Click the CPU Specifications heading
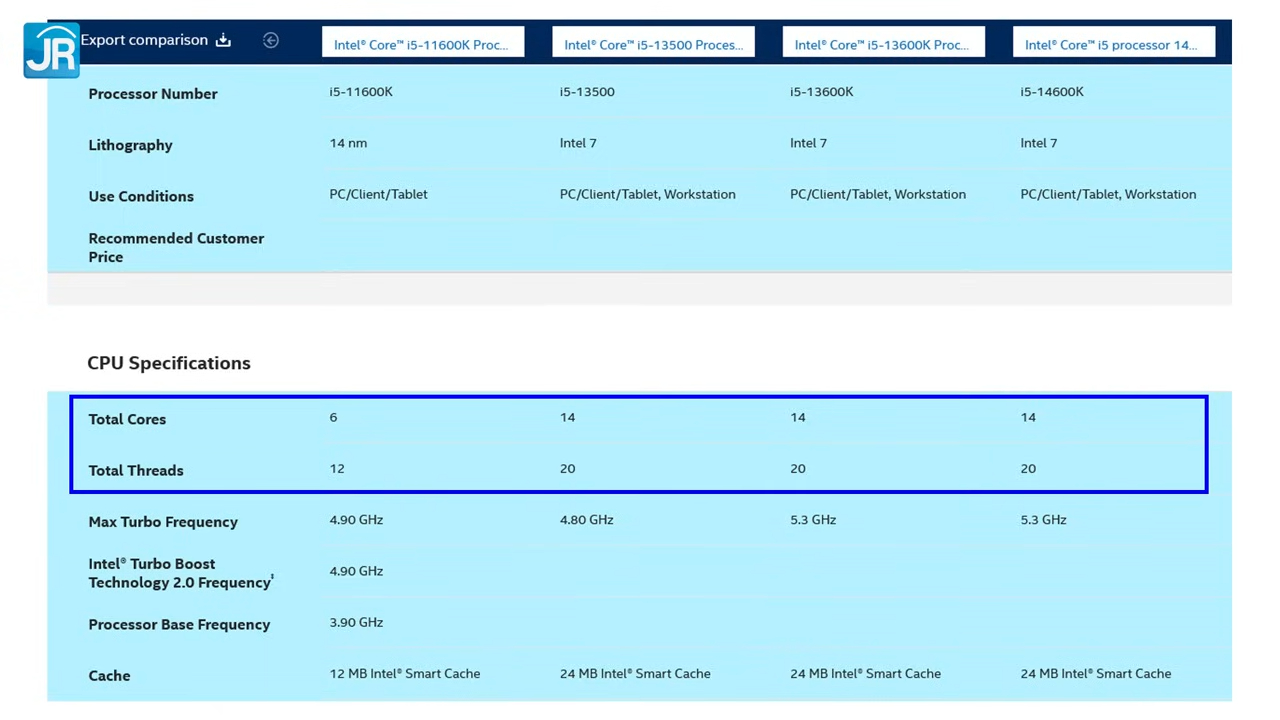The width and height of the screenshot is (1280, 720). (169, 363)
